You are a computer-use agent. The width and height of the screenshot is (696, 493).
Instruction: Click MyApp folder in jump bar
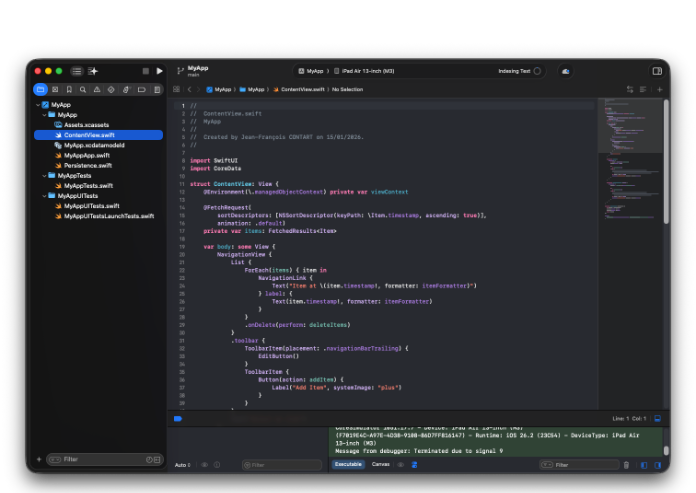(252, 89)
